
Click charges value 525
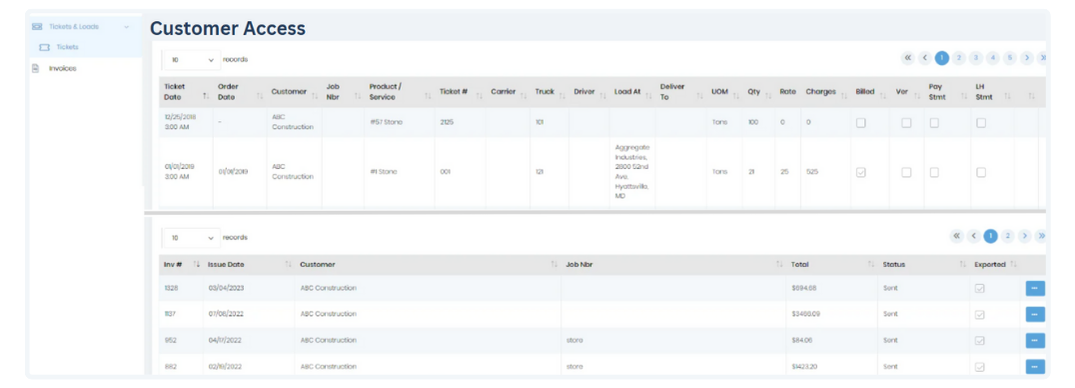812,172
